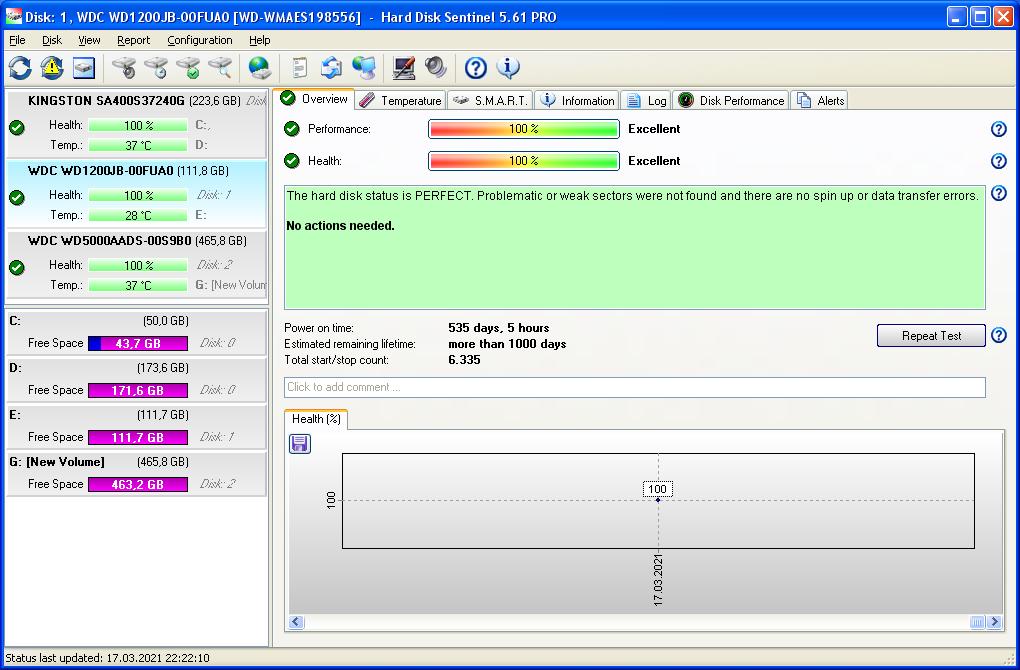The height and width of the screenshot is (670, 1020).
Task: Click the 100 data point on health graph
Action: pos(658,500)
